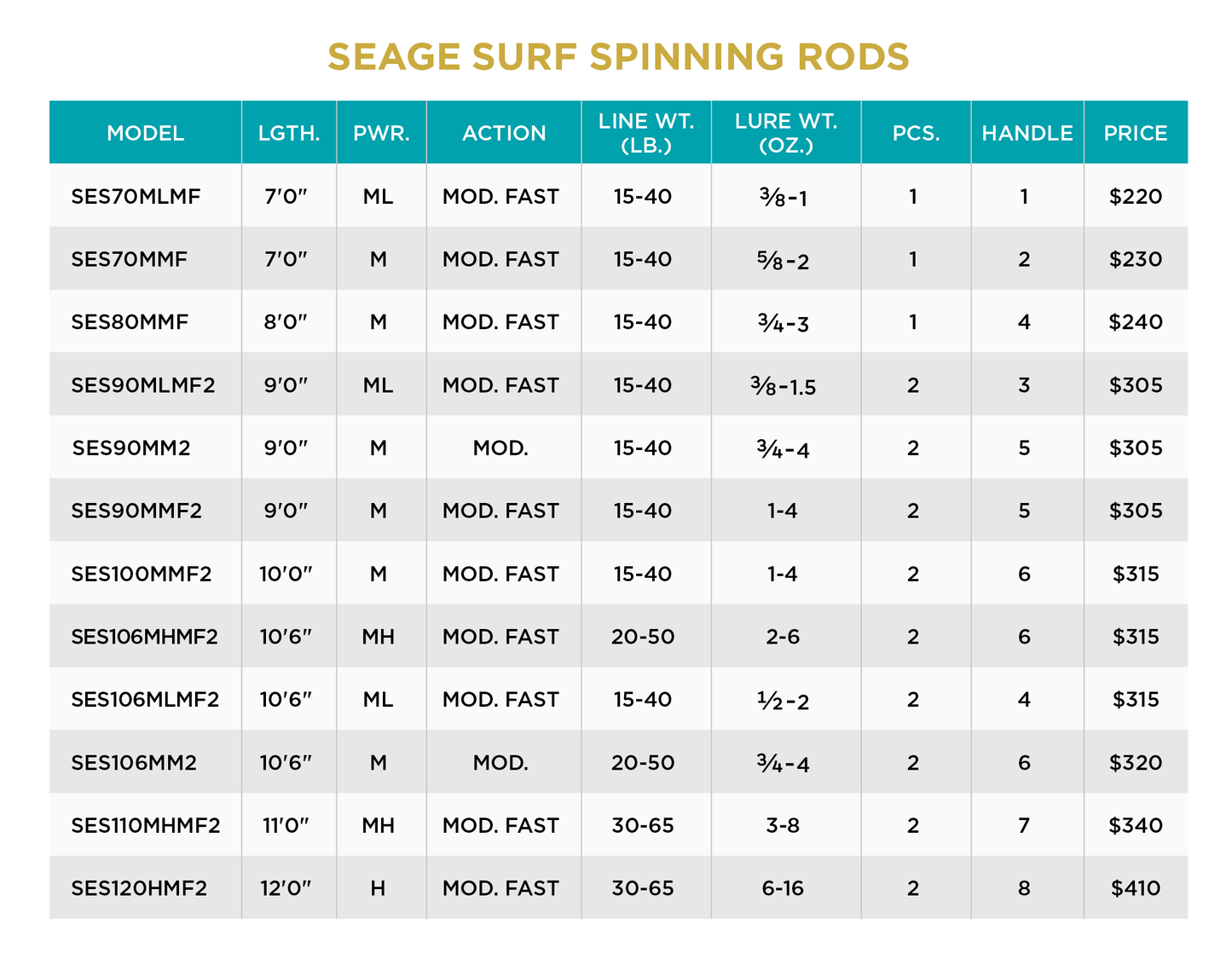Viewport: 1232px width, 953px height.
Task: Click the $410 price cell
Action: click(x=1136, y=888)
